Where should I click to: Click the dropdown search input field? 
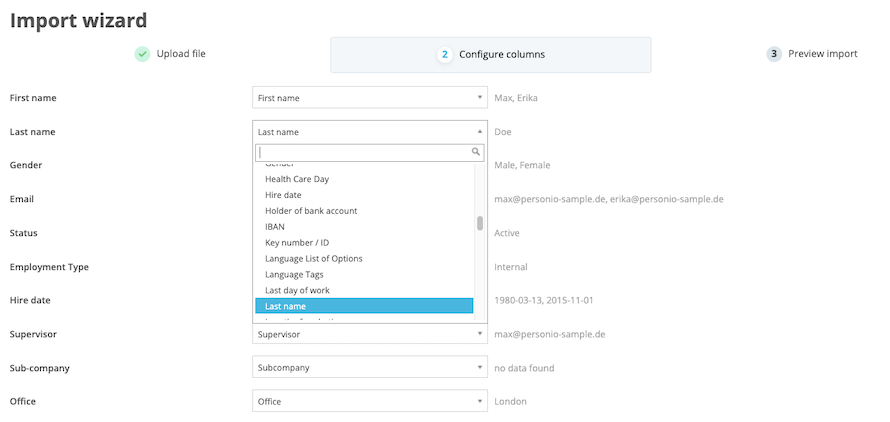click(x=362, y=152)
